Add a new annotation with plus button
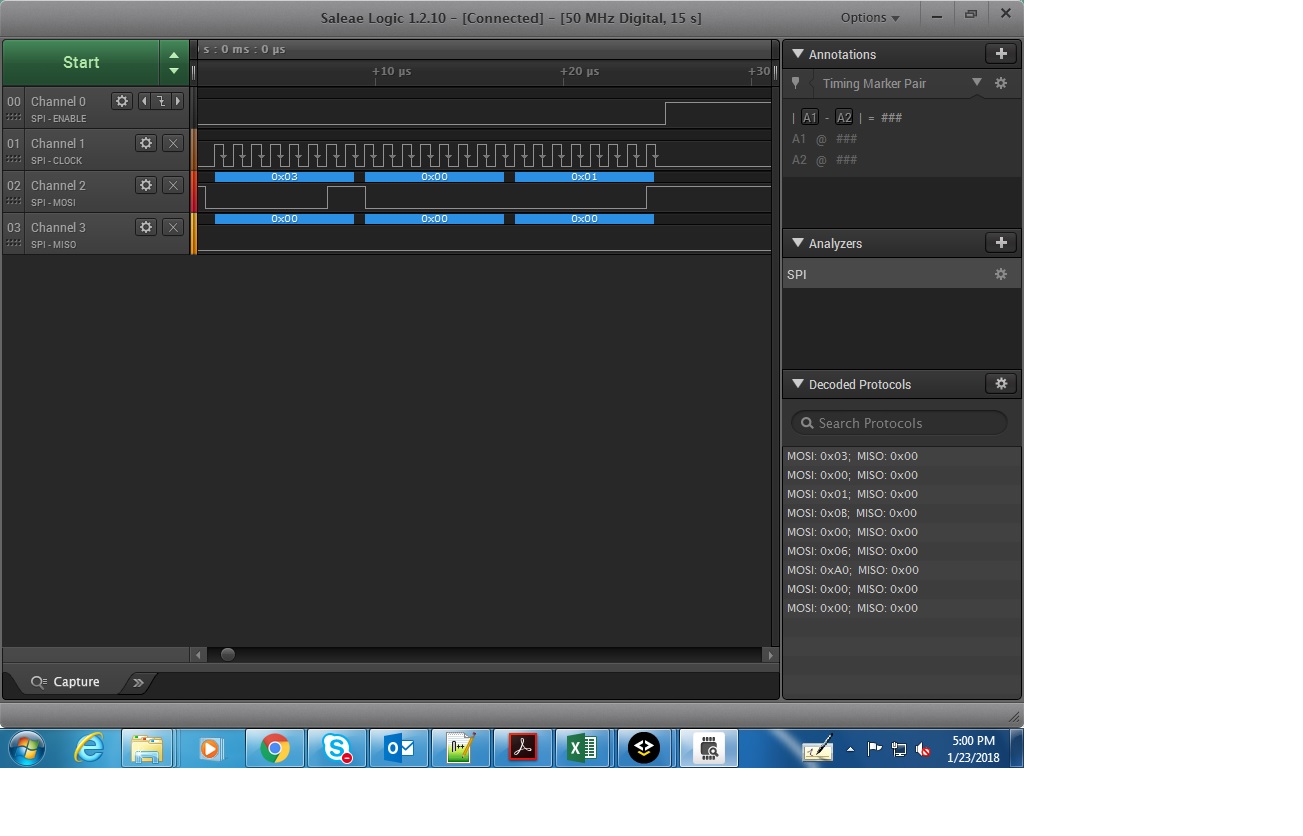Screen dimensions: 1303x836 (1001, 54)
